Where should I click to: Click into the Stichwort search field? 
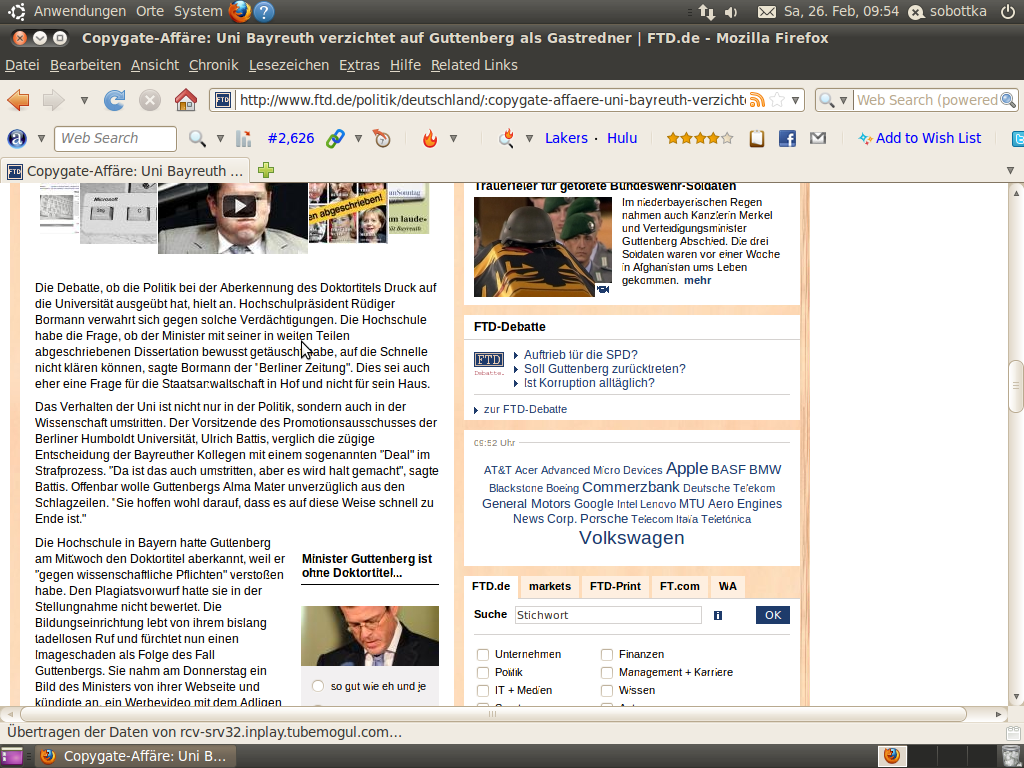(x=608, y=615)
